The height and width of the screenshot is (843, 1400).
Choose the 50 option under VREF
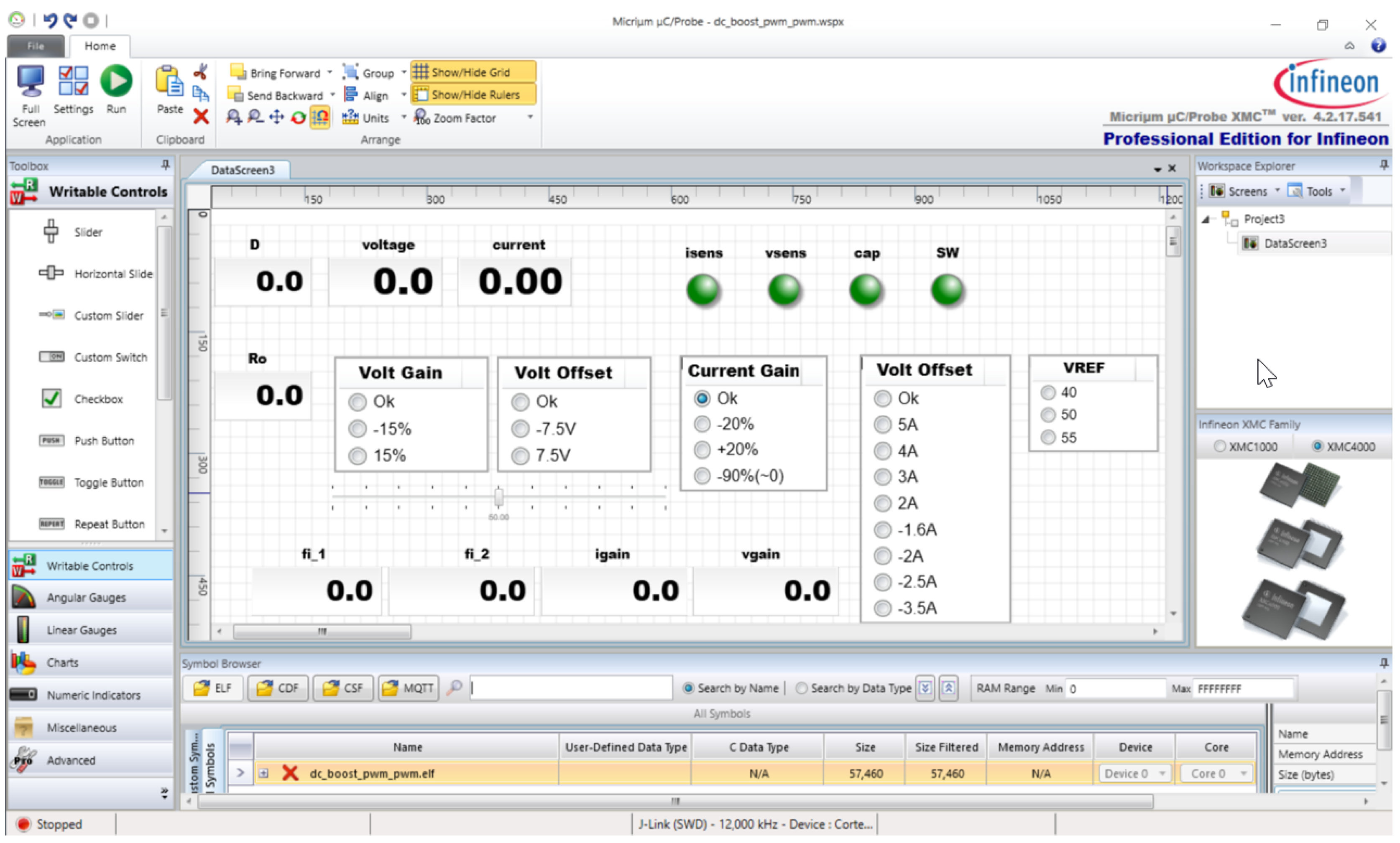(x=1048, y=415)
